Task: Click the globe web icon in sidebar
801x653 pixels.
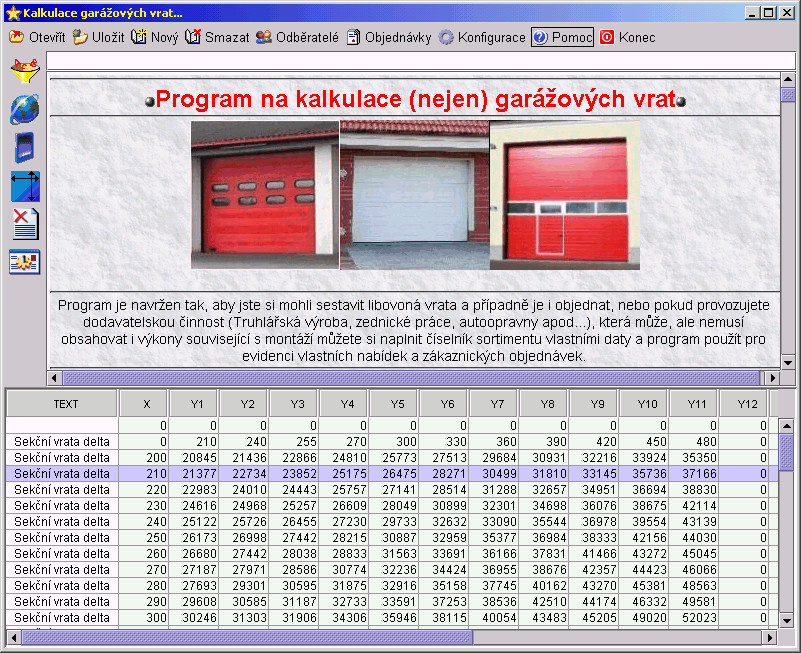Action: [x=25, y=109]
